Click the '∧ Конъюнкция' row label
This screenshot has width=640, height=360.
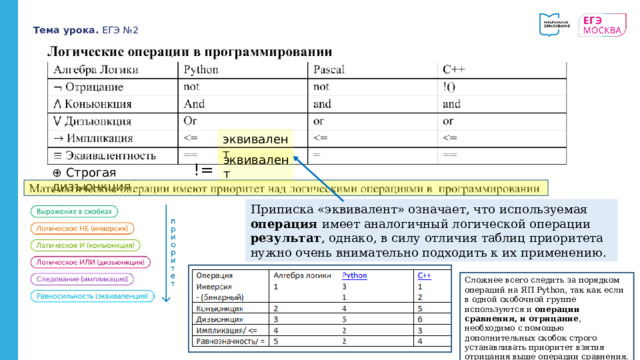pyautogui.click(x=92, y=104)
